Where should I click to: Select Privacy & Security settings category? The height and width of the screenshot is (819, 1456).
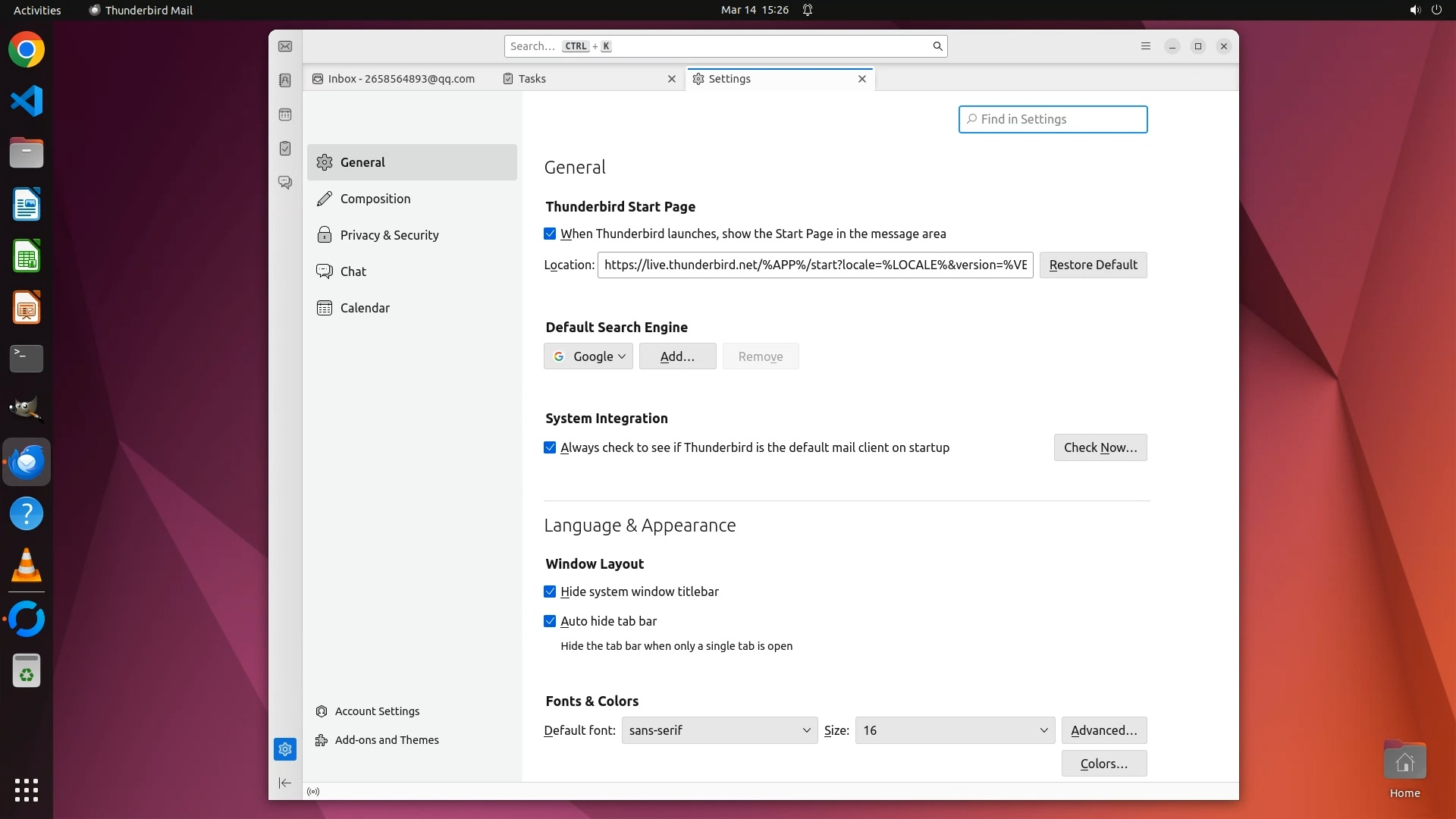click(389, 235)
